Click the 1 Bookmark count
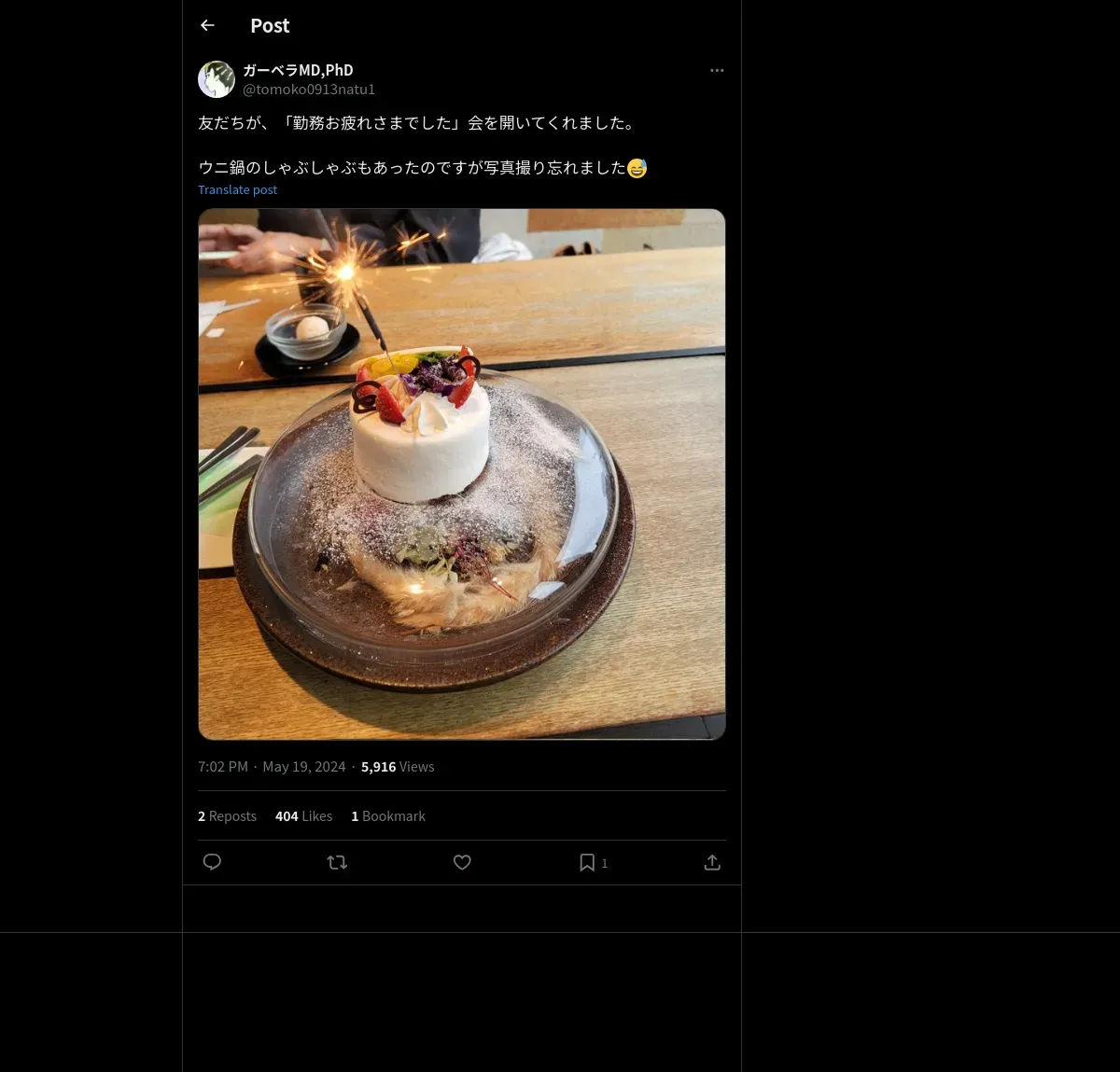 (x=388, y=815)
